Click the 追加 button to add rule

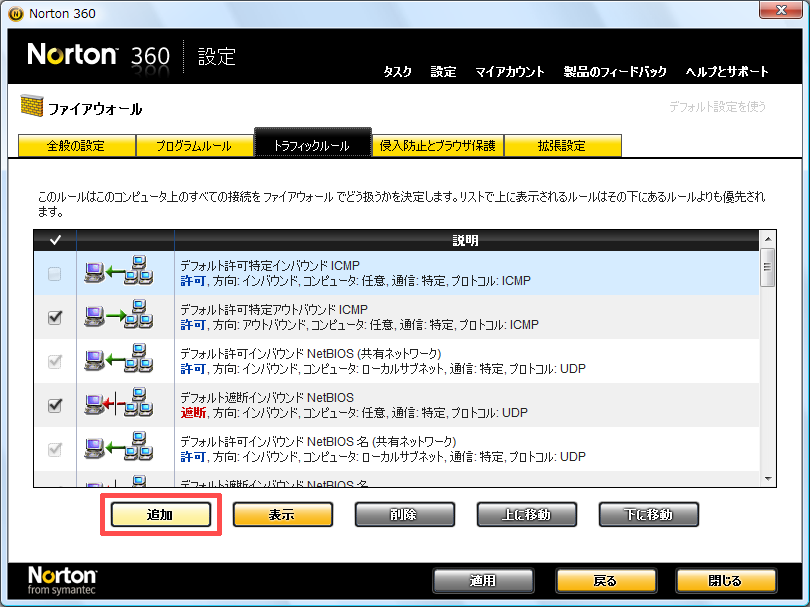point(160,515)
